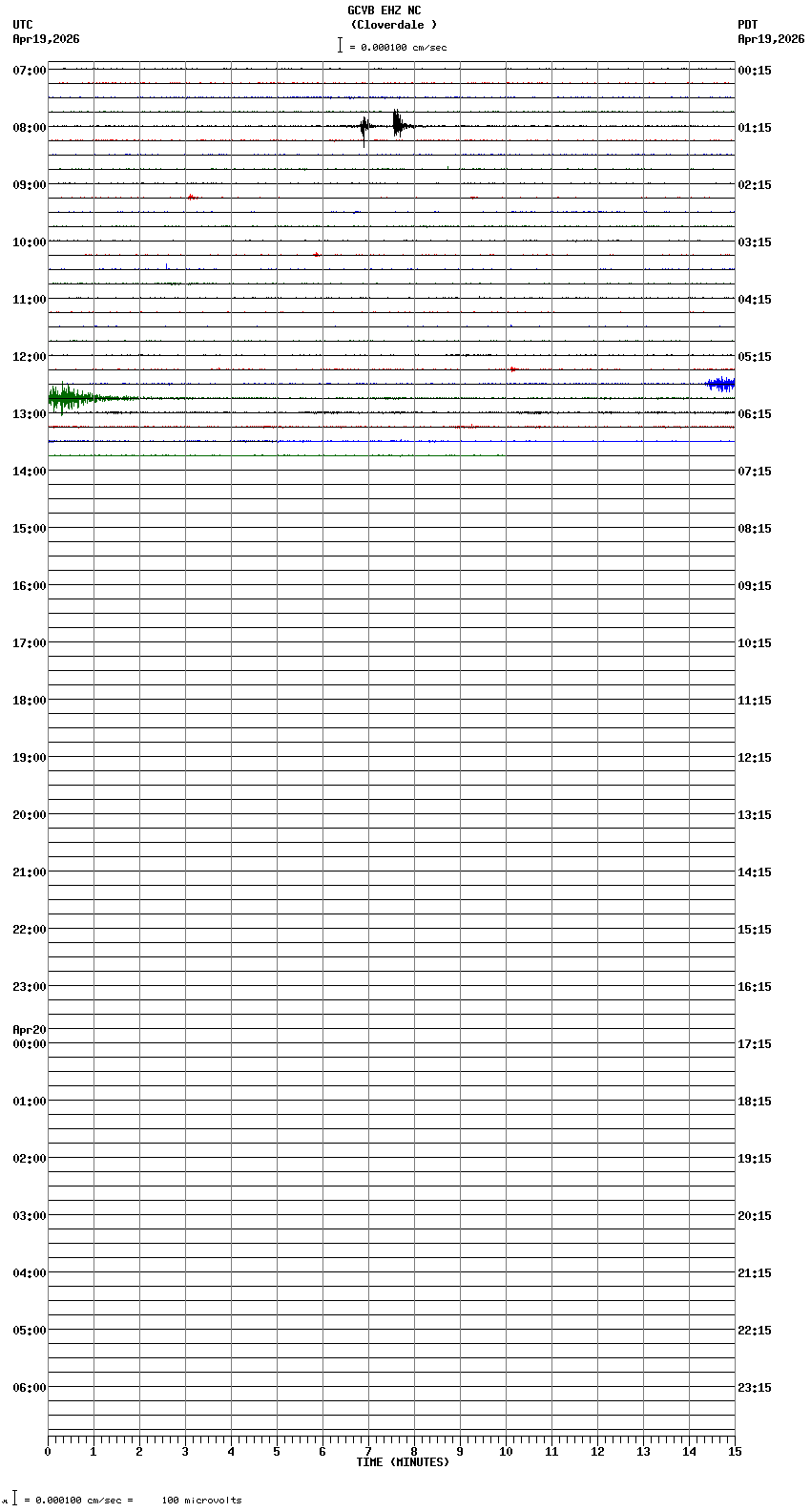811x1512 pixels.
Task: Click the small red event on 09:15 trace
Action: [193, 198]
